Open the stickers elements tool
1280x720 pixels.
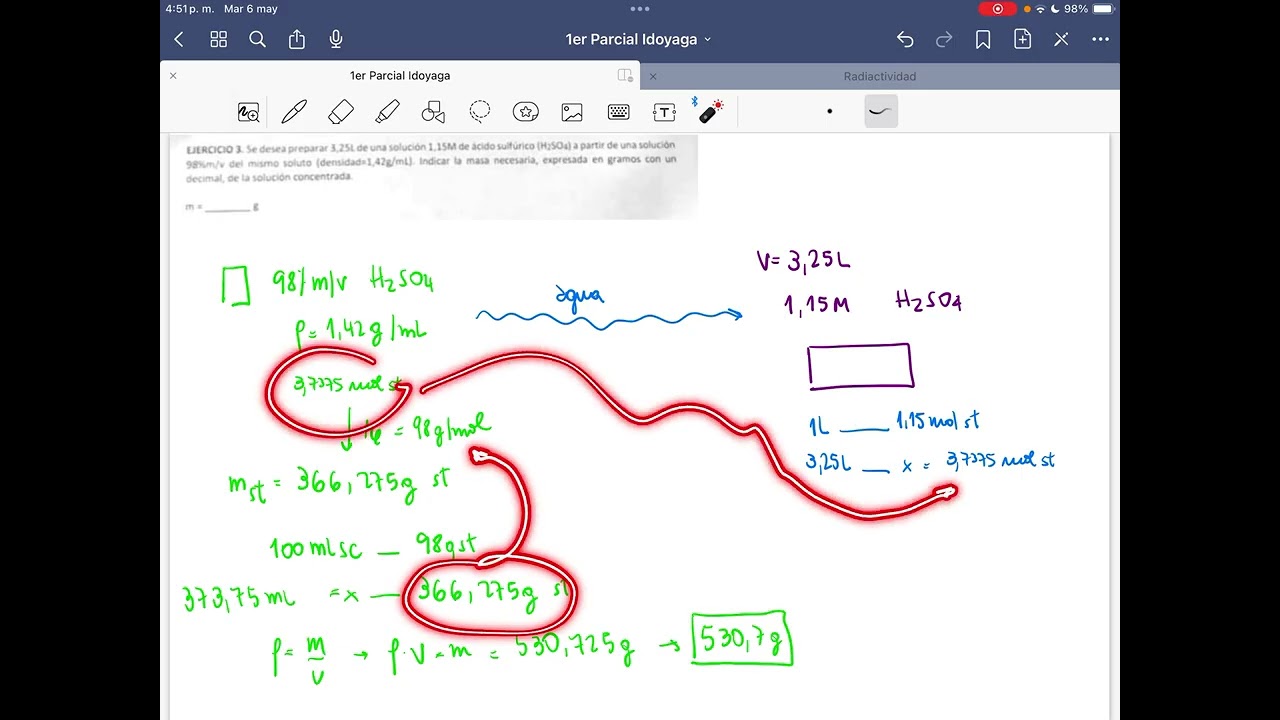(x=526, y=112)
